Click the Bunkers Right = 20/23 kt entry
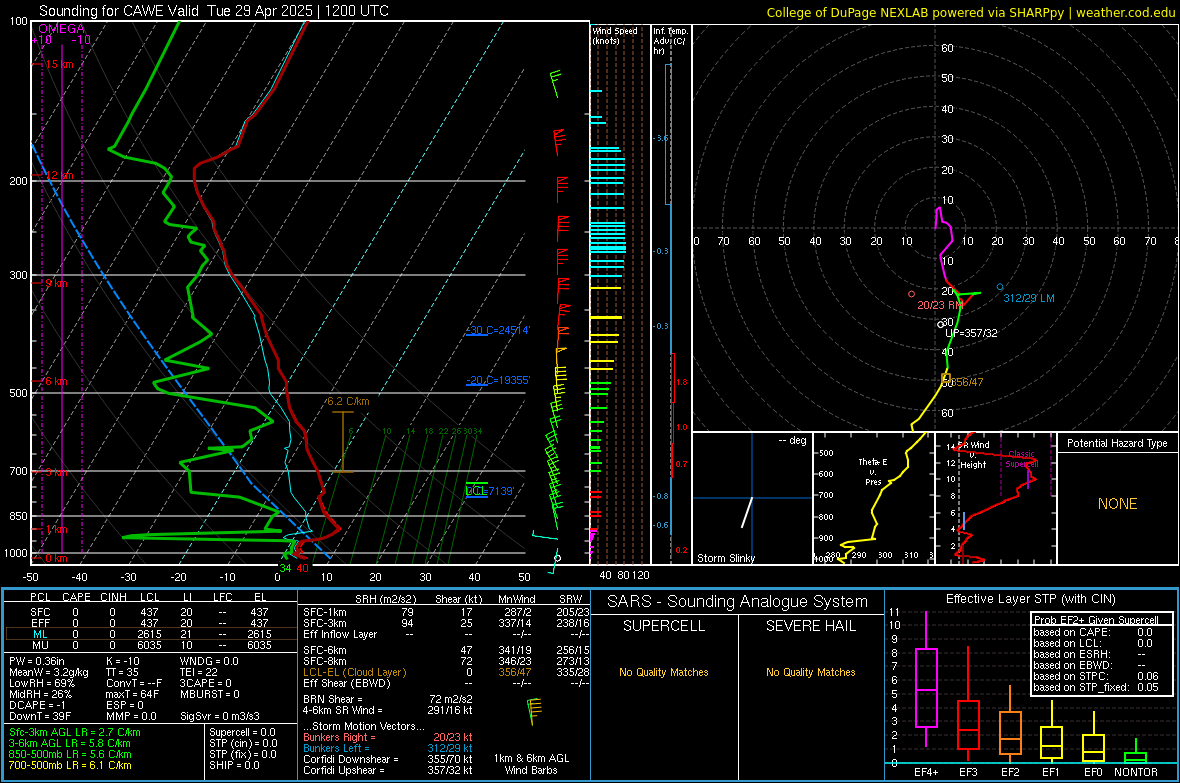This screenshot has height=783, width=1180. coord(388,738)
